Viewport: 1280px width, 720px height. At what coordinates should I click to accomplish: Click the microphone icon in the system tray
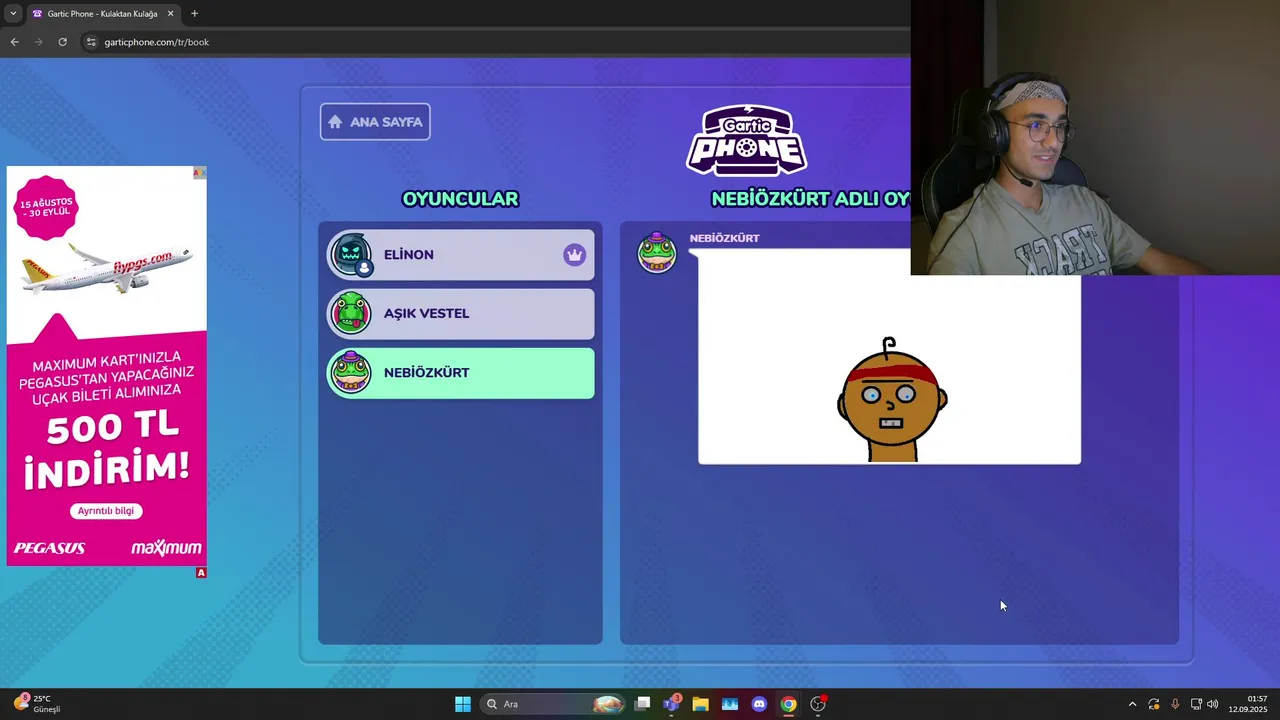[1175, 704]
